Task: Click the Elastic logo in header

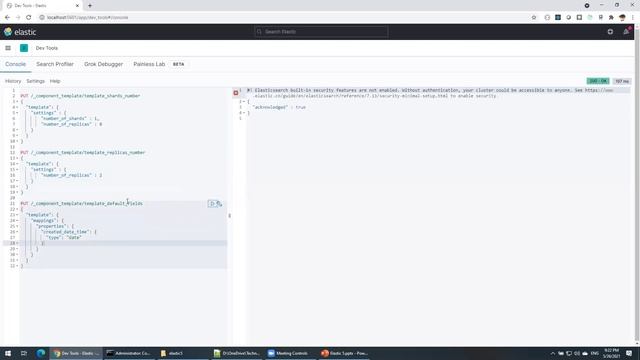Action: pos(20,32)
